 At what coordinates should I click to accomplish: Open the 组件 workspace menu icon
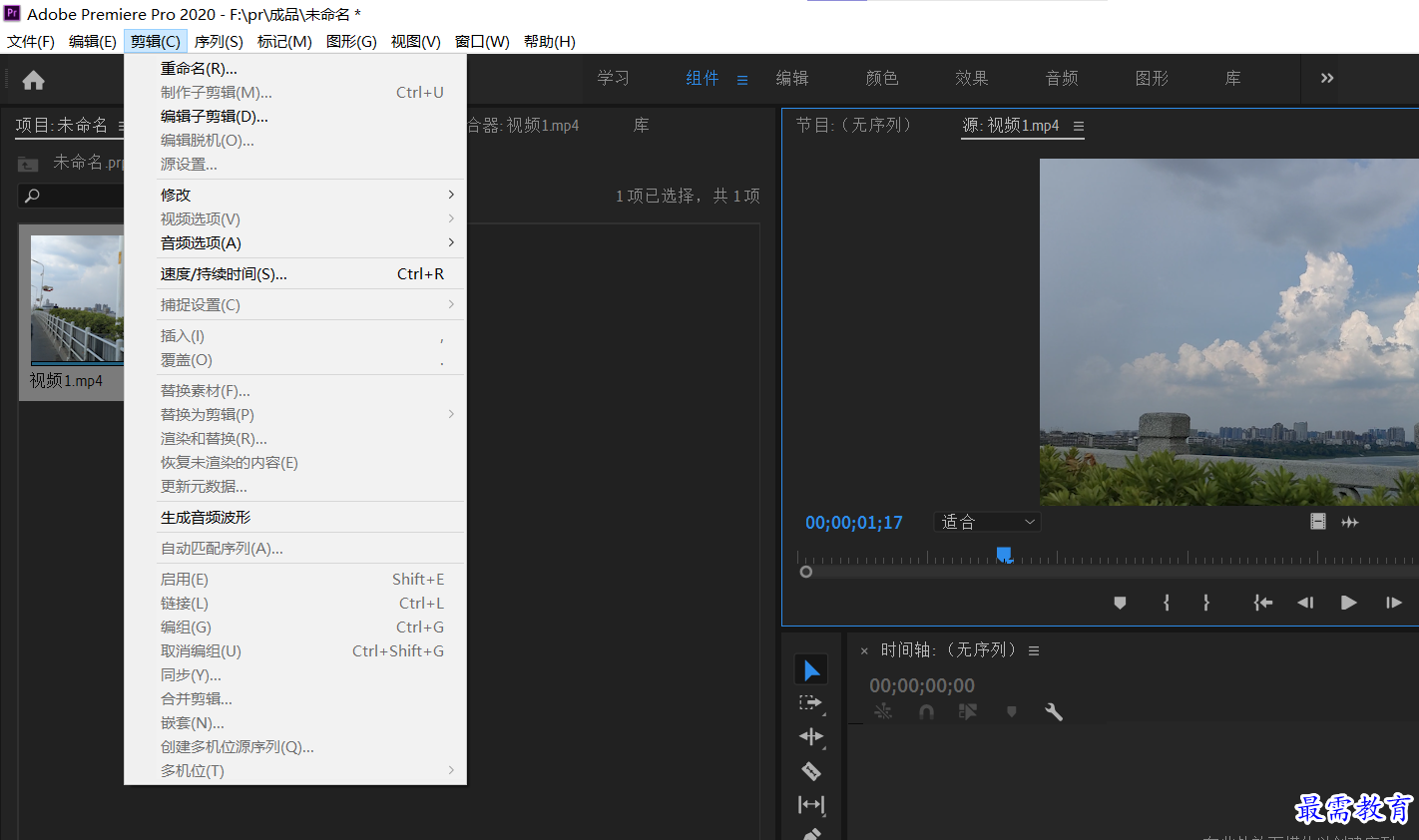click(742, 80)
